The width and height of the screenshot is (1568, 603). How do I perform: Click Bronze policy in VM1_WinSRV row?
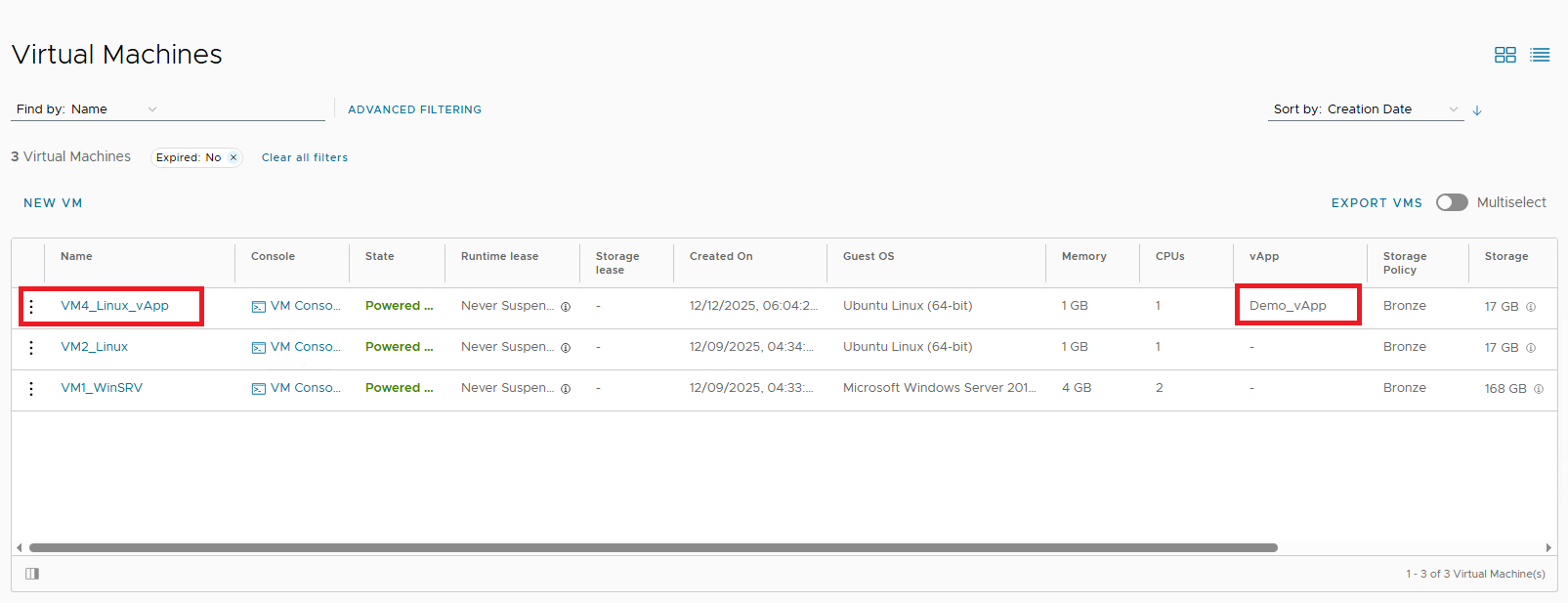[x=1405, y=388]
